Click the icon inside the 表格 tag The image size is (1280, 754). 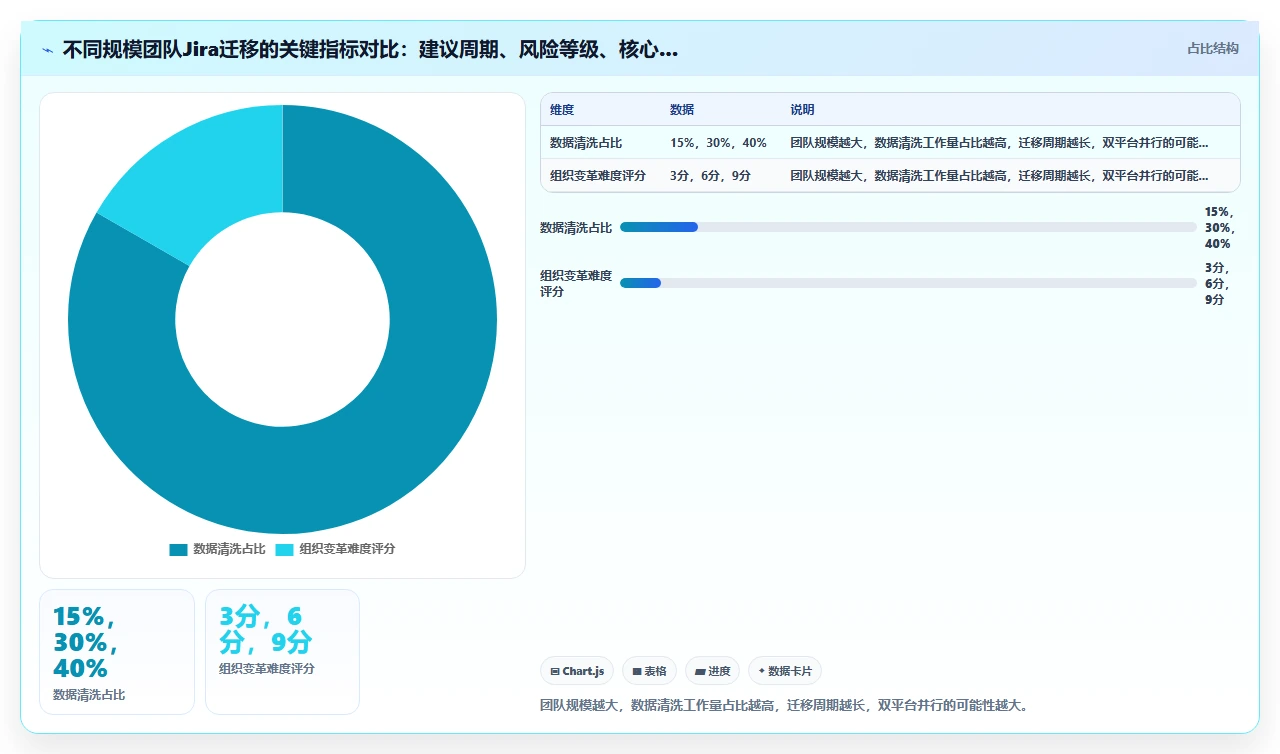tap(637, 672)
